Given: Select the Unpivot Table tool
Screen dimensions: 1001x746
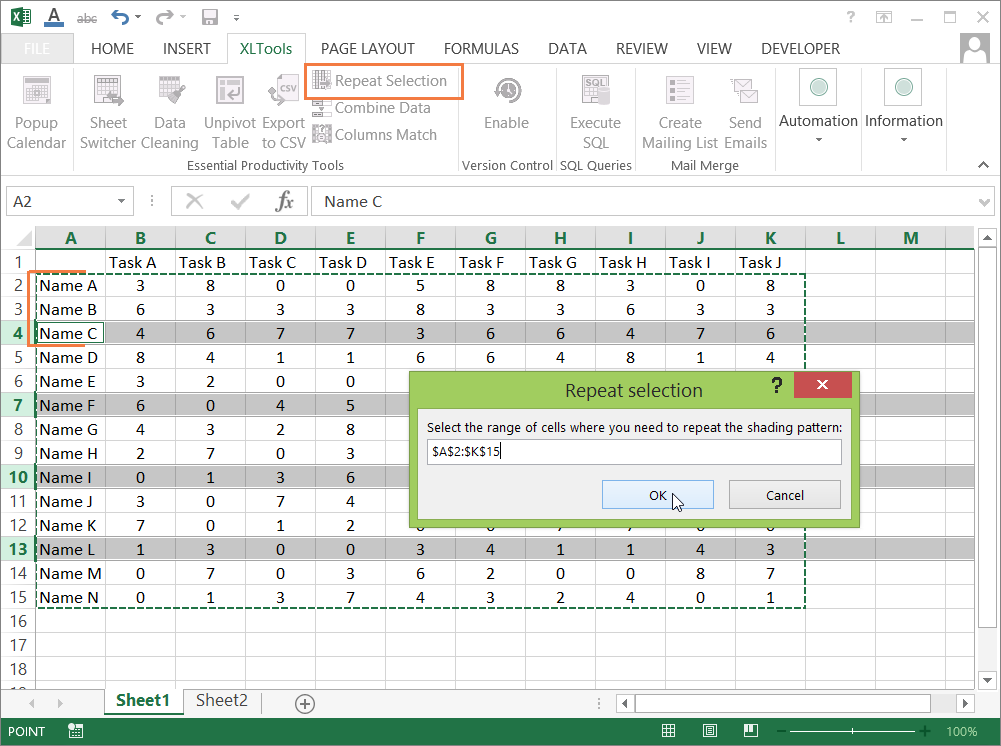Looking at the screenshot, I should 230,110.
